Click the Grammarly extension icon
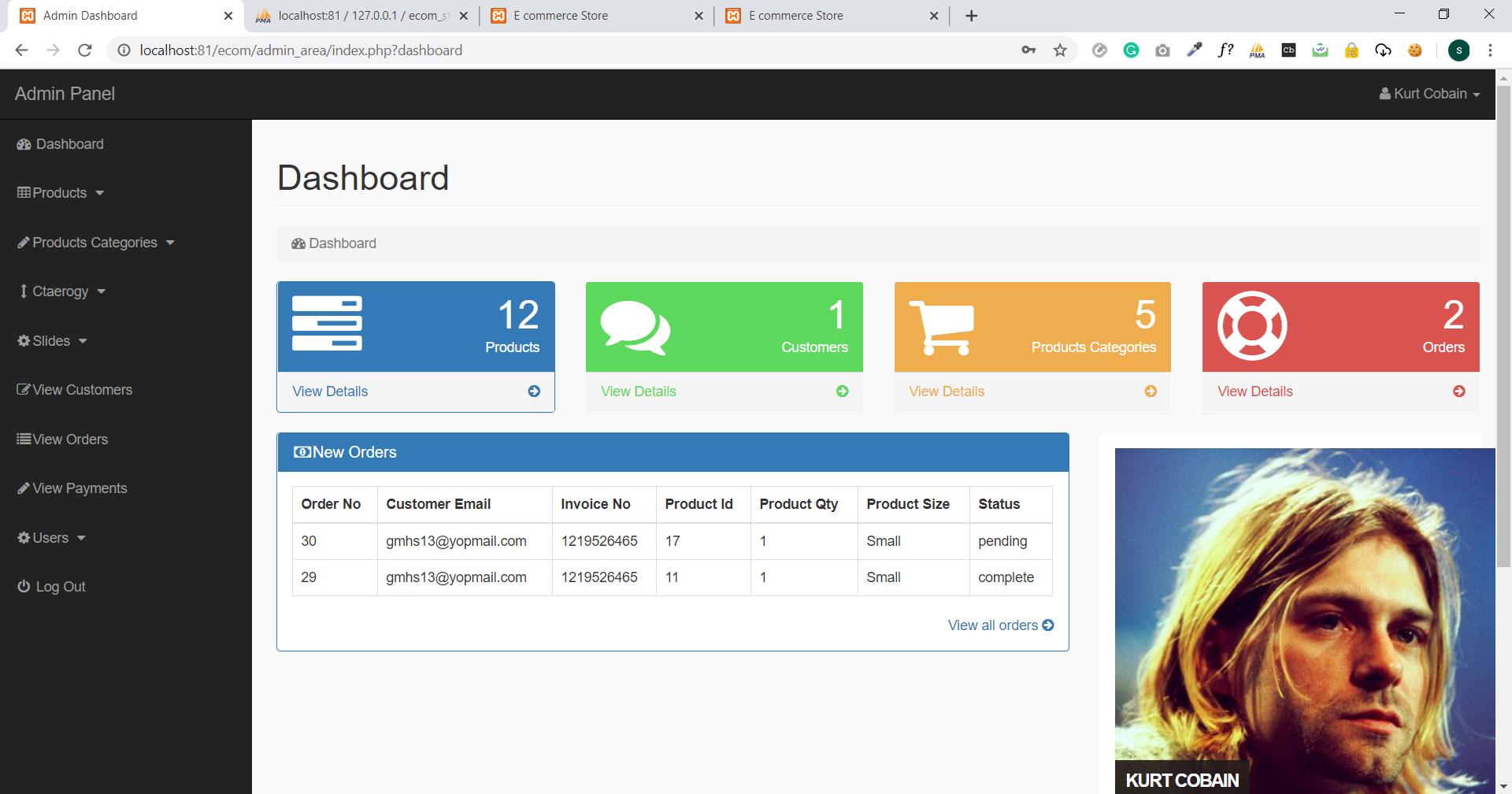The height and width of the screenshot is (794, 1512). click(x=1131, y=50)
